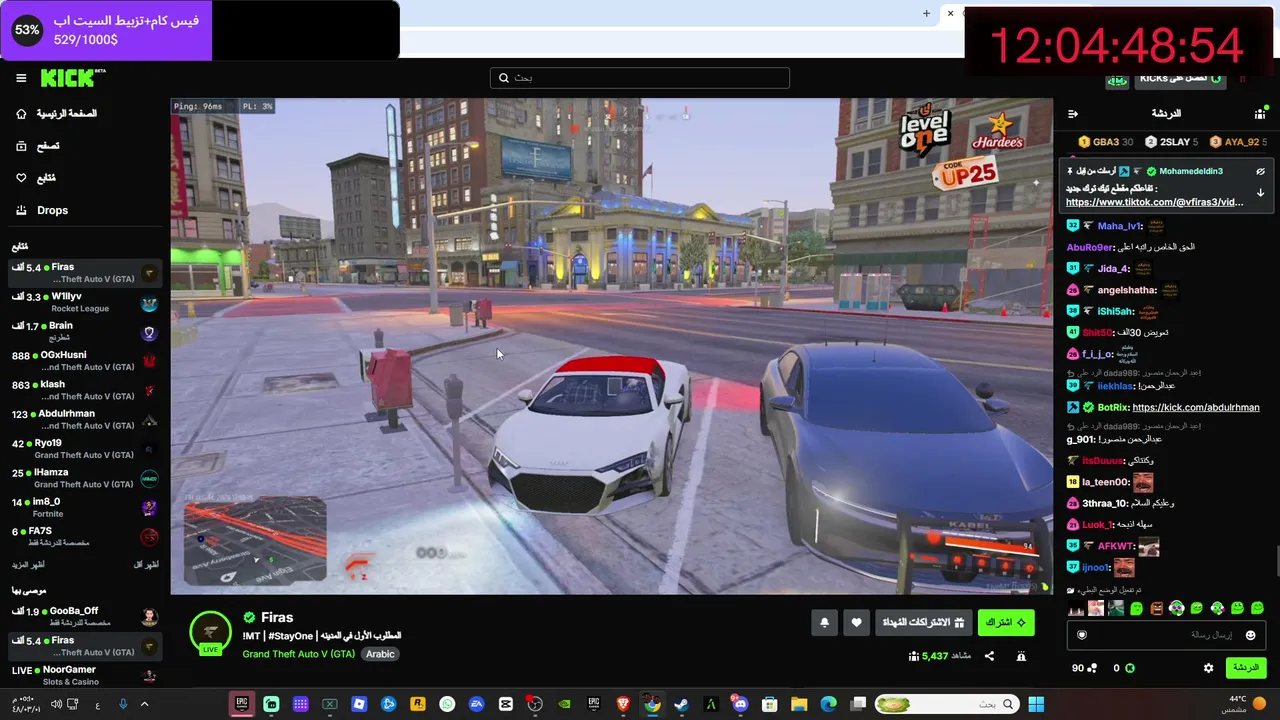The width and height of the screenshot is (1280, 720).
Task: Open Abdulrhman channel in sidebar
Action: pyautogui.click(x=85, y=419)
